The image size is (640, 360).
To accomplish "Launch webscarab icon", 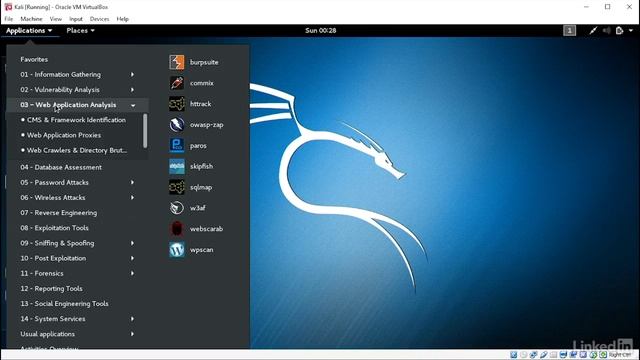I will [x=177, y=229].
